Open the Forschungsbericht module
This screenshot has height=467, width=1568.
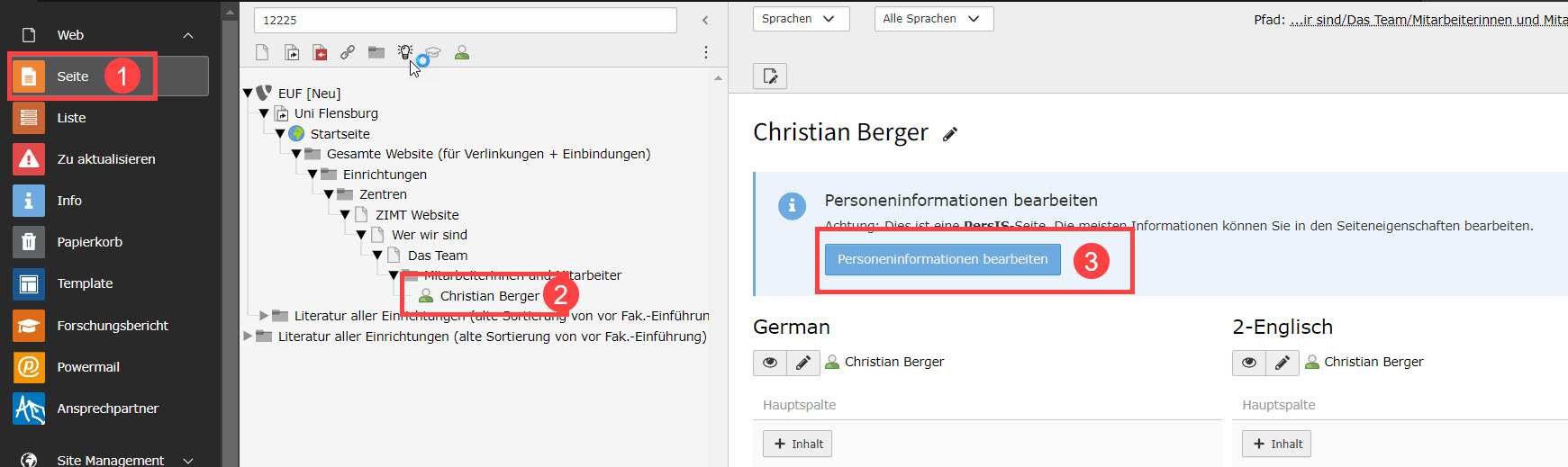point(112,326)
